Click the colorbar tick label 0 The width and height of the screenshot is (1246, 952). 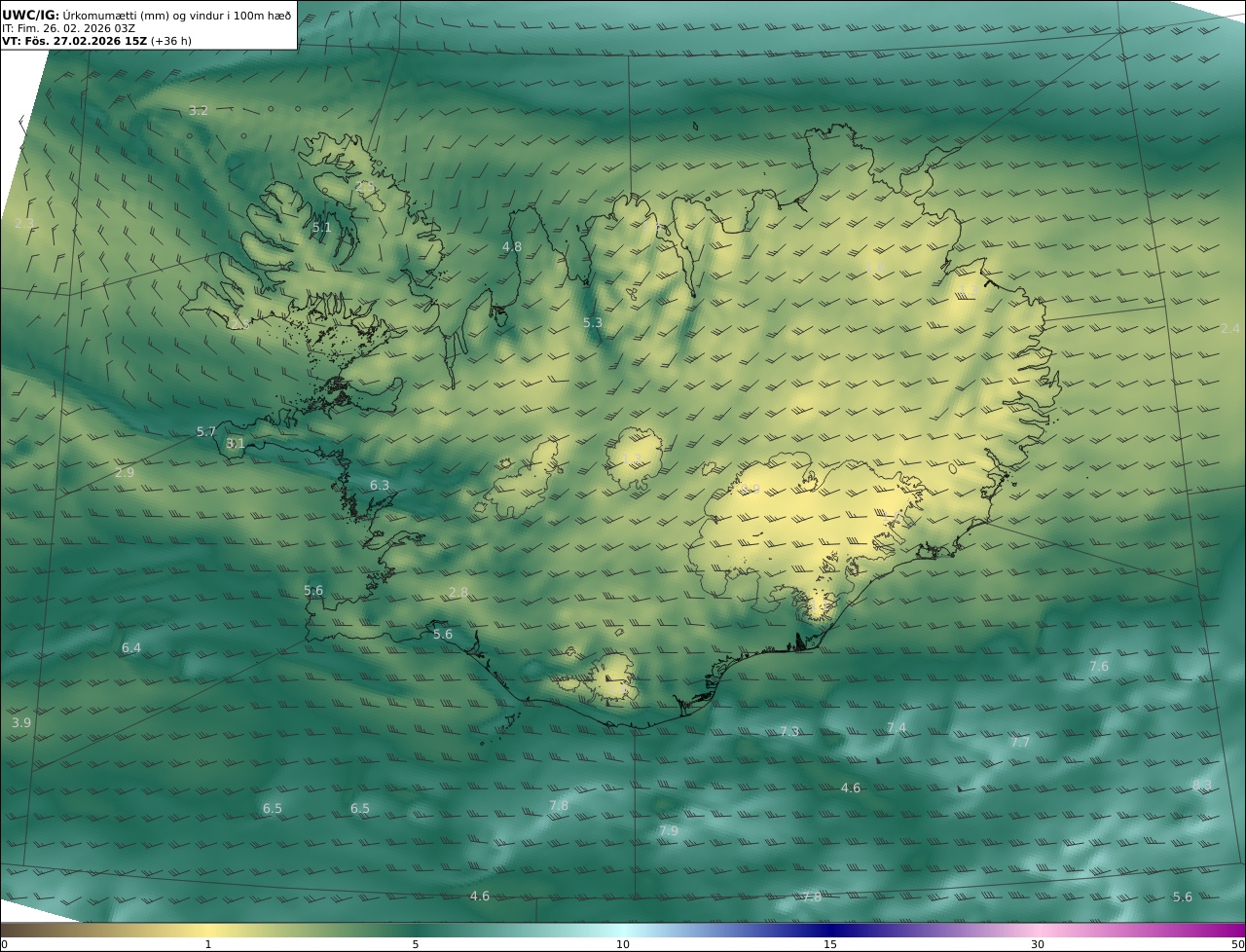click(x=4, y=945)
